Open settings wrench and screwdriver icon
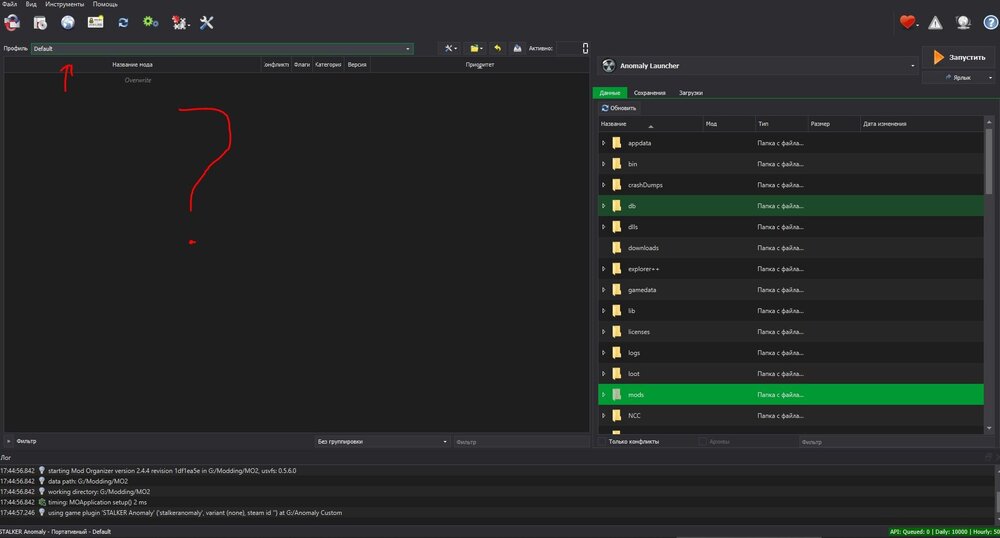 pos(207,22)
